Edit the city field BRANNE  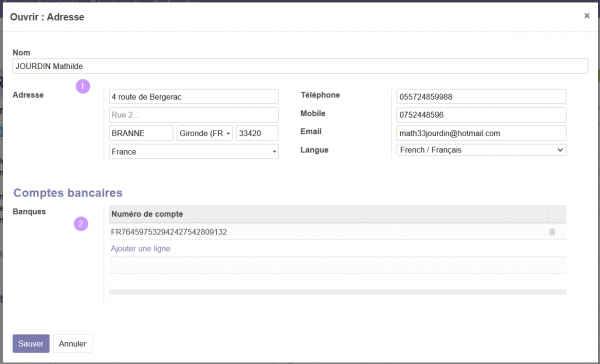(141, 133)
